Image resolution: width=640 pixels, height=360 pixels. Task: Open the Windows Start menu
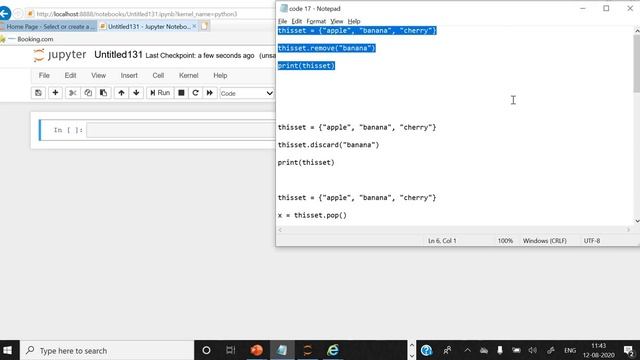click(x=8, y=350)
